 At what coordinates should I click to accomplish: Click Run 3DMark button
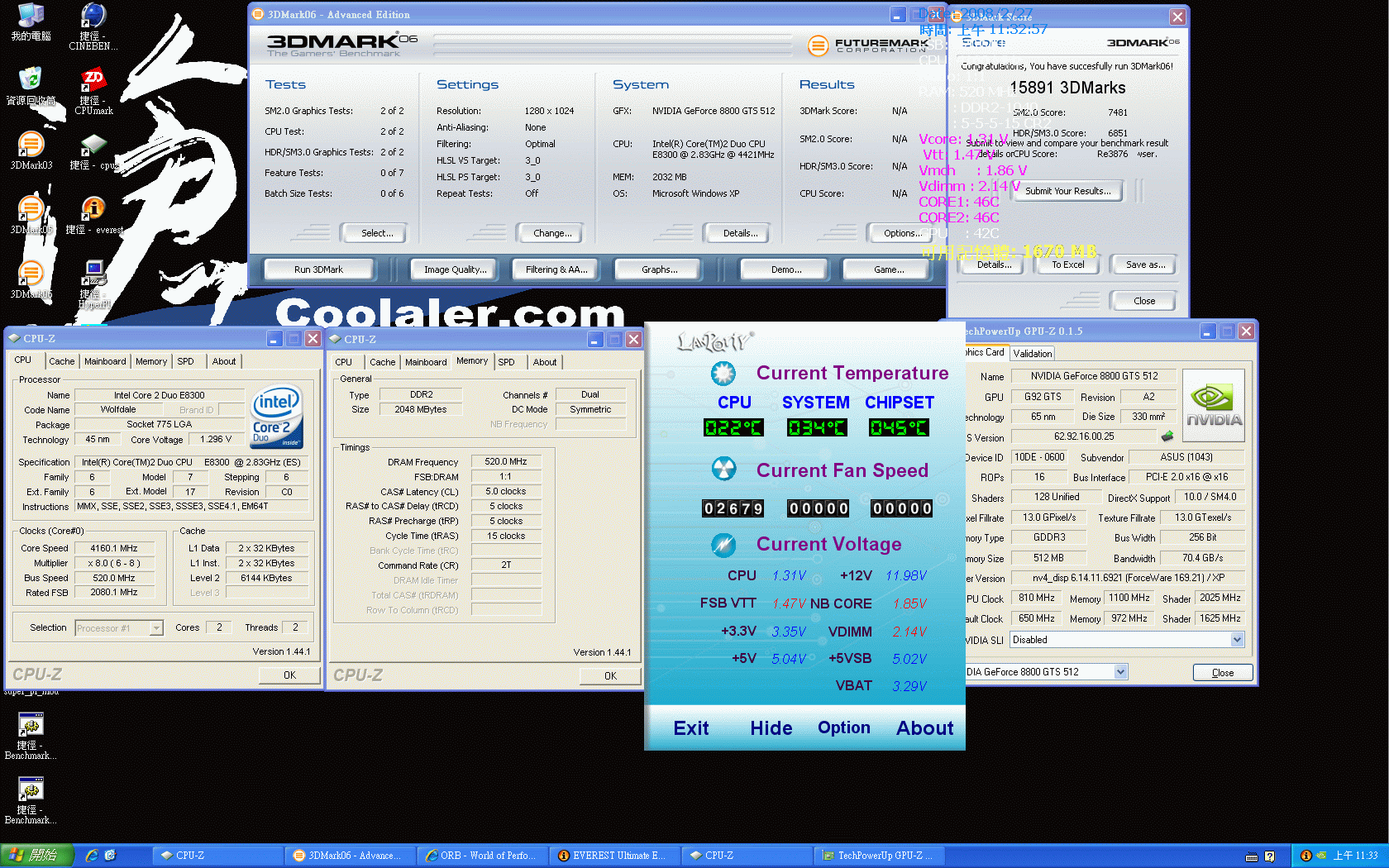point(318,269)
